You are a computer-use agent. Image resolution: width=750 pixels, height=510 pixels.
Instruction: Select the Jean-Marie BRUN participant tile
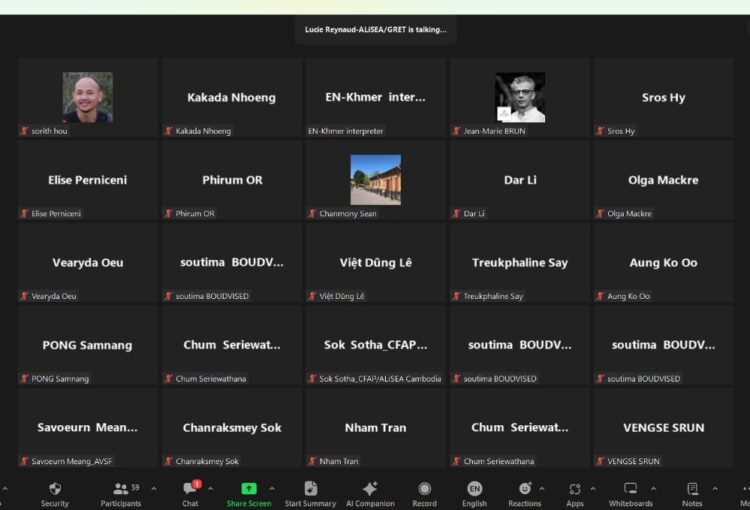[x=520, y=98]
